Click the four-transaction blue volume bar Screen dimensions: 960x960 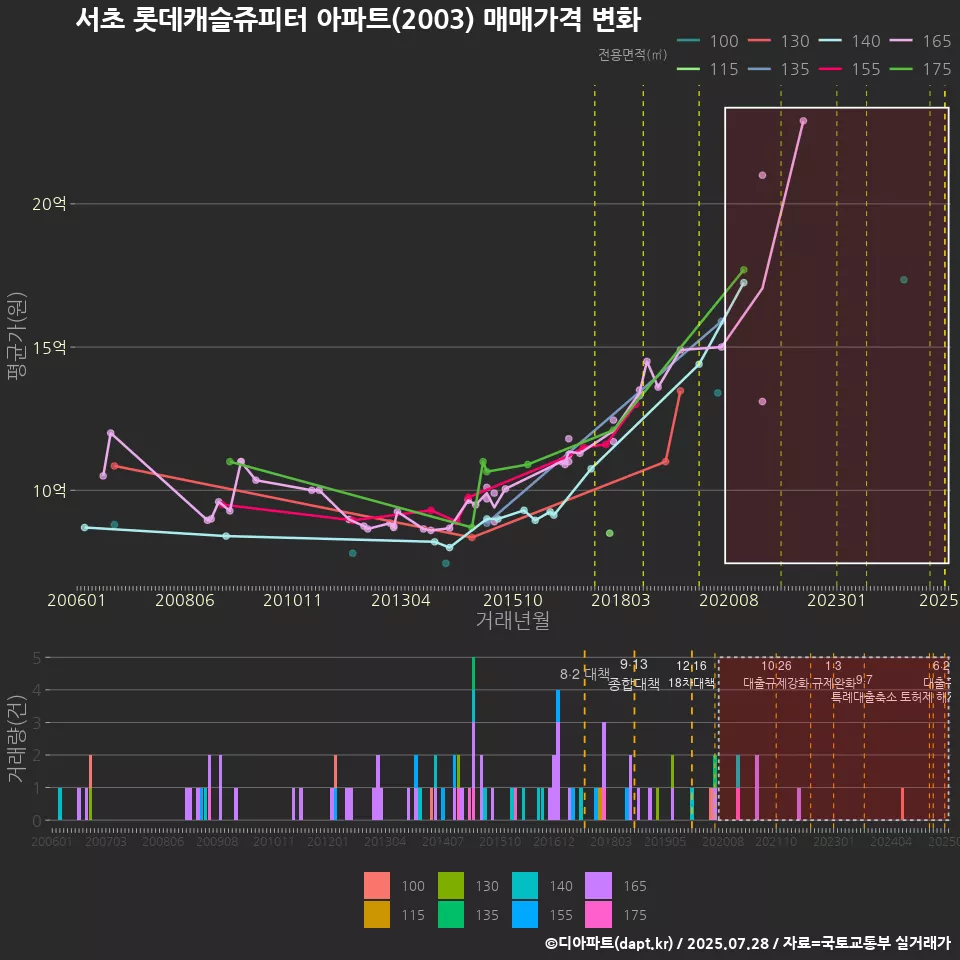click(x=558, y=754)
